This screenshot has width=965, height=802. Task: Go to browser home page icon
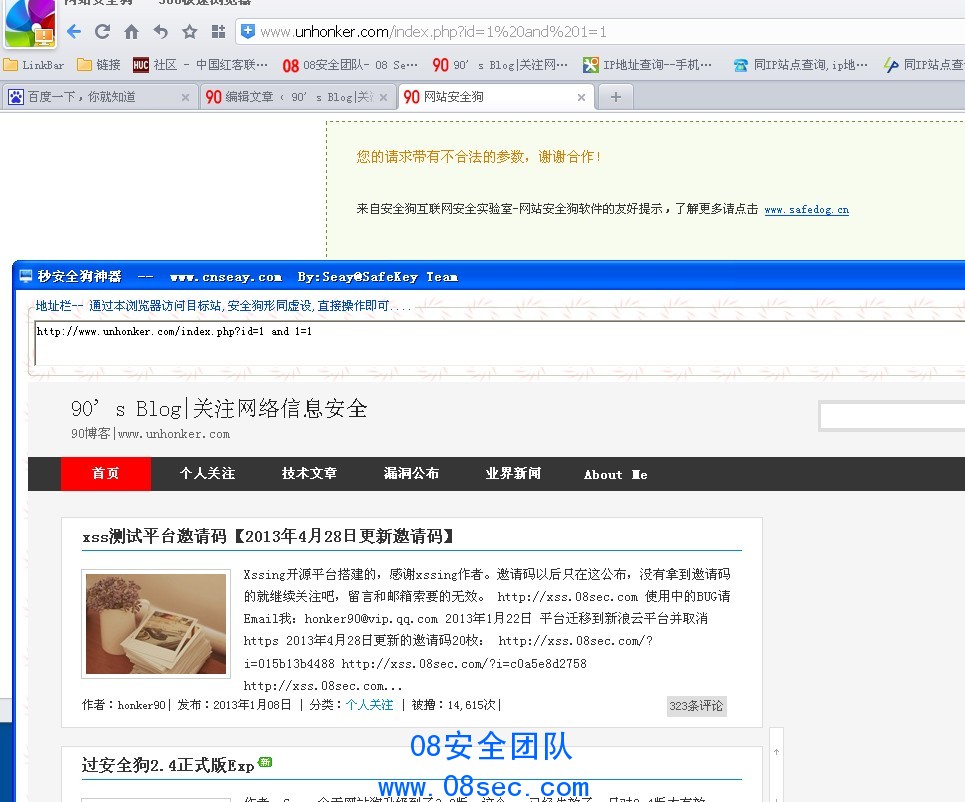click(x=131, y=31)
